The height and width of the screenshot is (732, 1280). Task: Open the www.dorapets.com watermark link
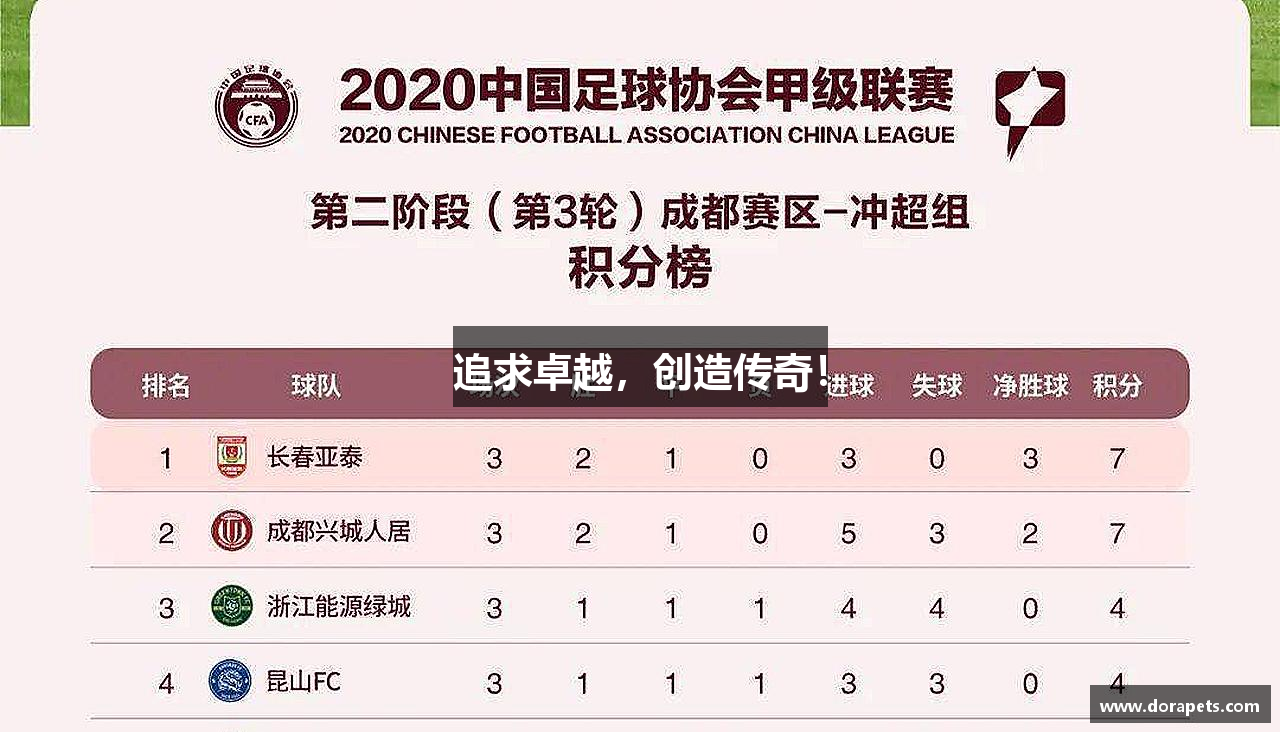(1180, 705)
